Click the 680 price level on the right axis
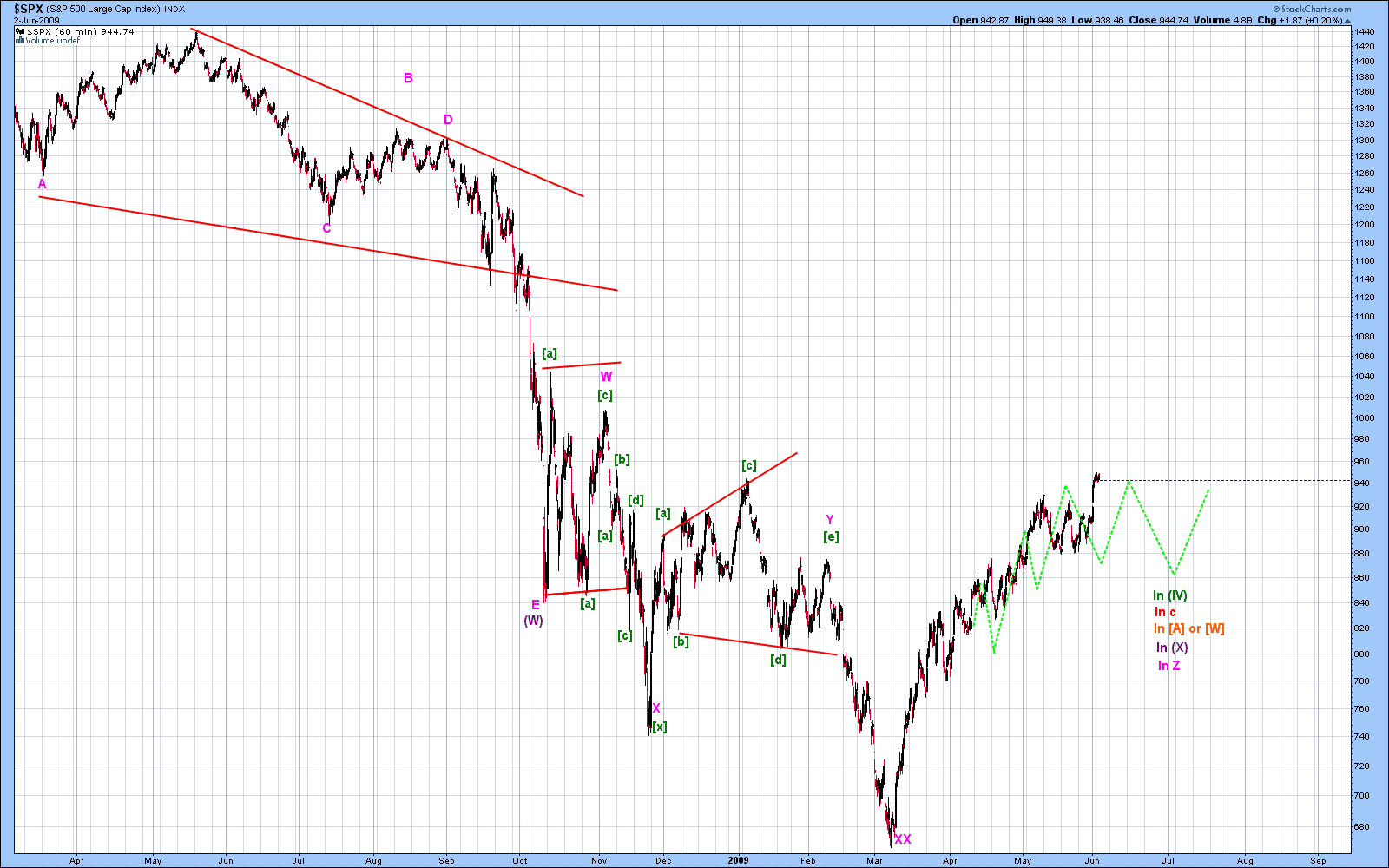The height and width of the screenshot is (868, 1389). click(1361, 826)
